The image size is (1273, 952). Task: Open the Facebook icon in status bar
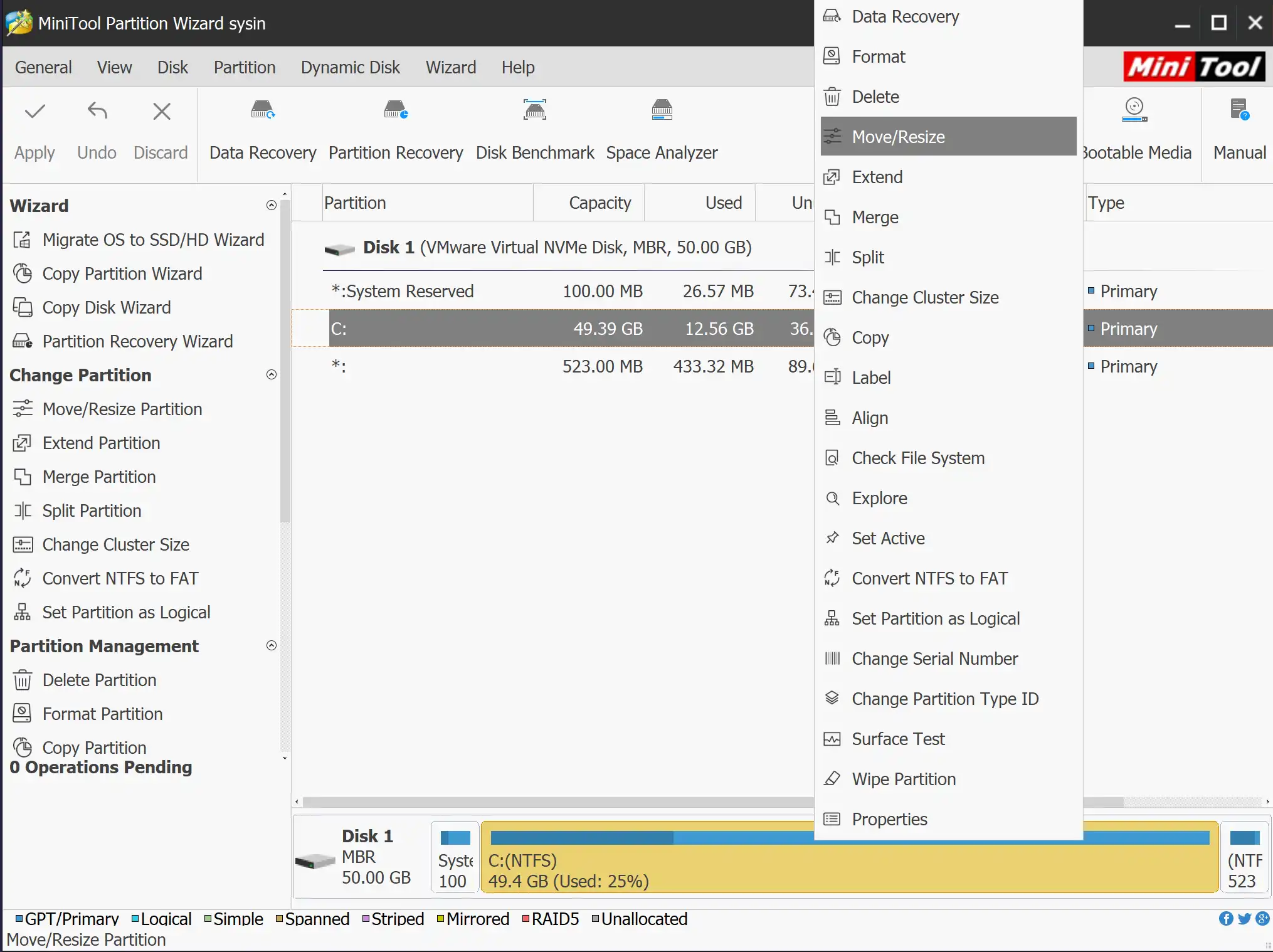pos(1226,919)
